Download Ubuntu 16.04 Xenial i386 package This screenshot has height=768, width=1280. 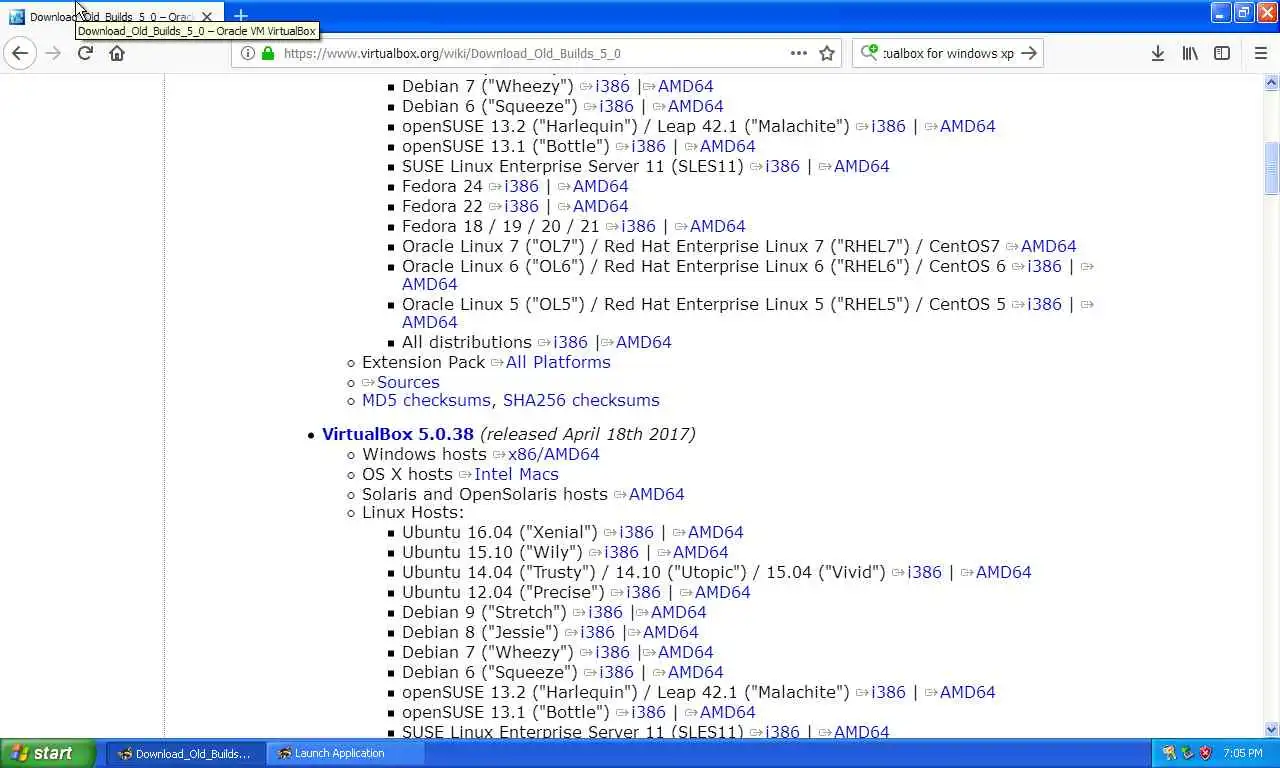[636, 532]
